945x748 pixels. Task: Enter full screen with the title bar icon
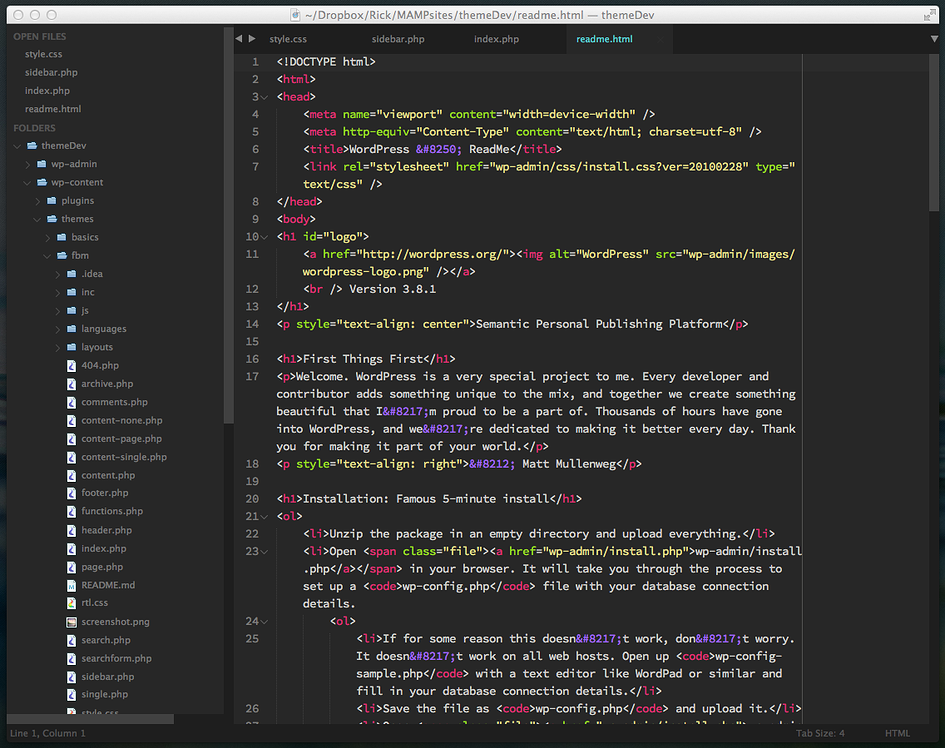929,15
